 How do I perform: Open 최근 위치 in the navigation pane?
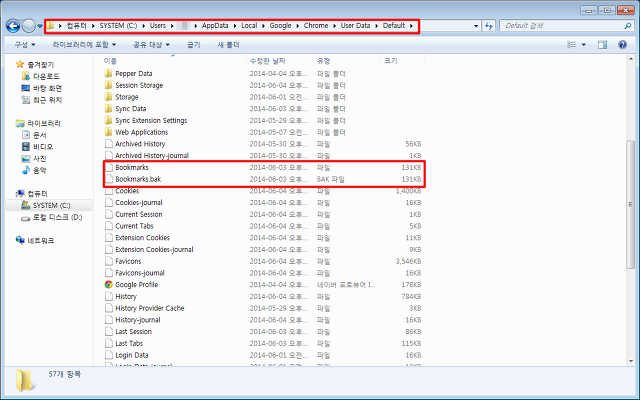47,100
